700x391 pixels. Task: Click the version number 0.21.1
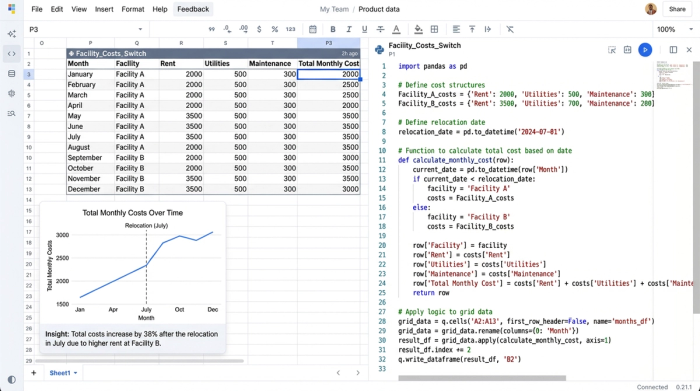684,387
